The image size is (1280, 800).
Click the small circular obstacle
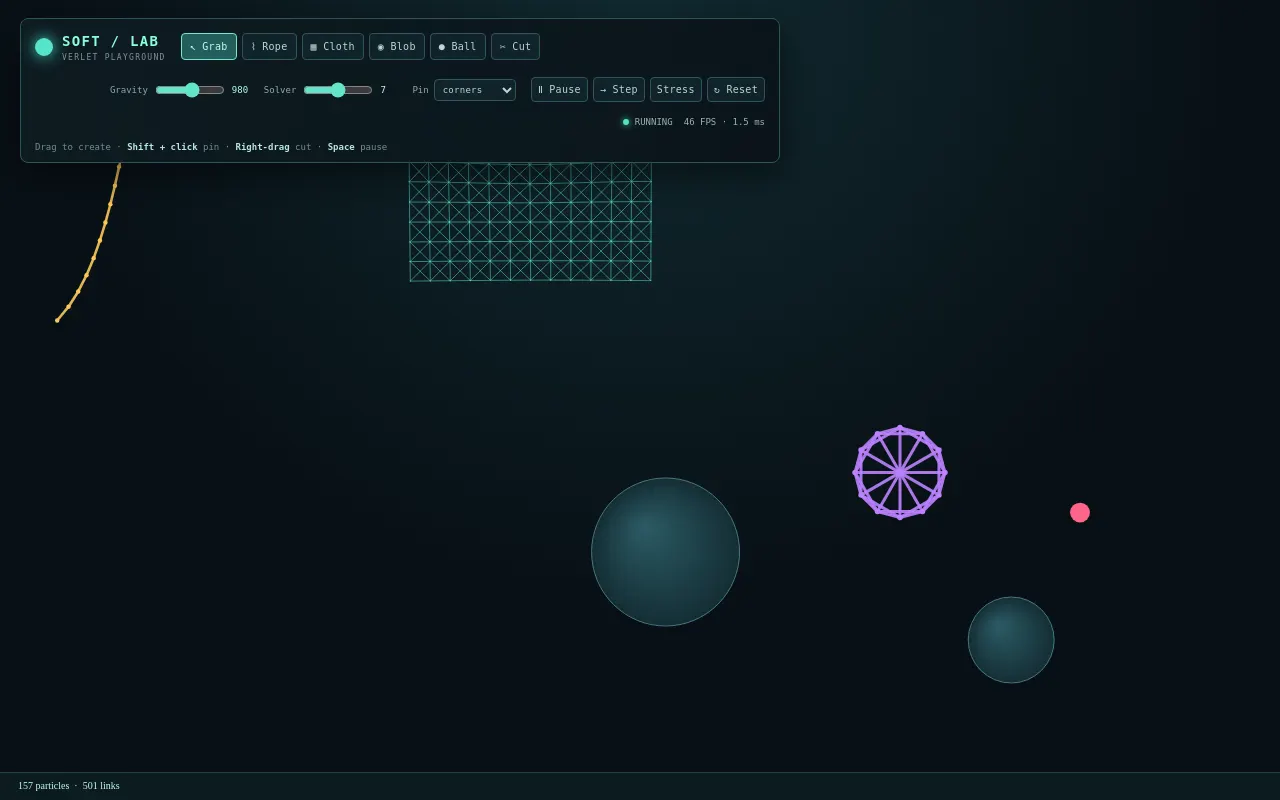coord(1011,640)
